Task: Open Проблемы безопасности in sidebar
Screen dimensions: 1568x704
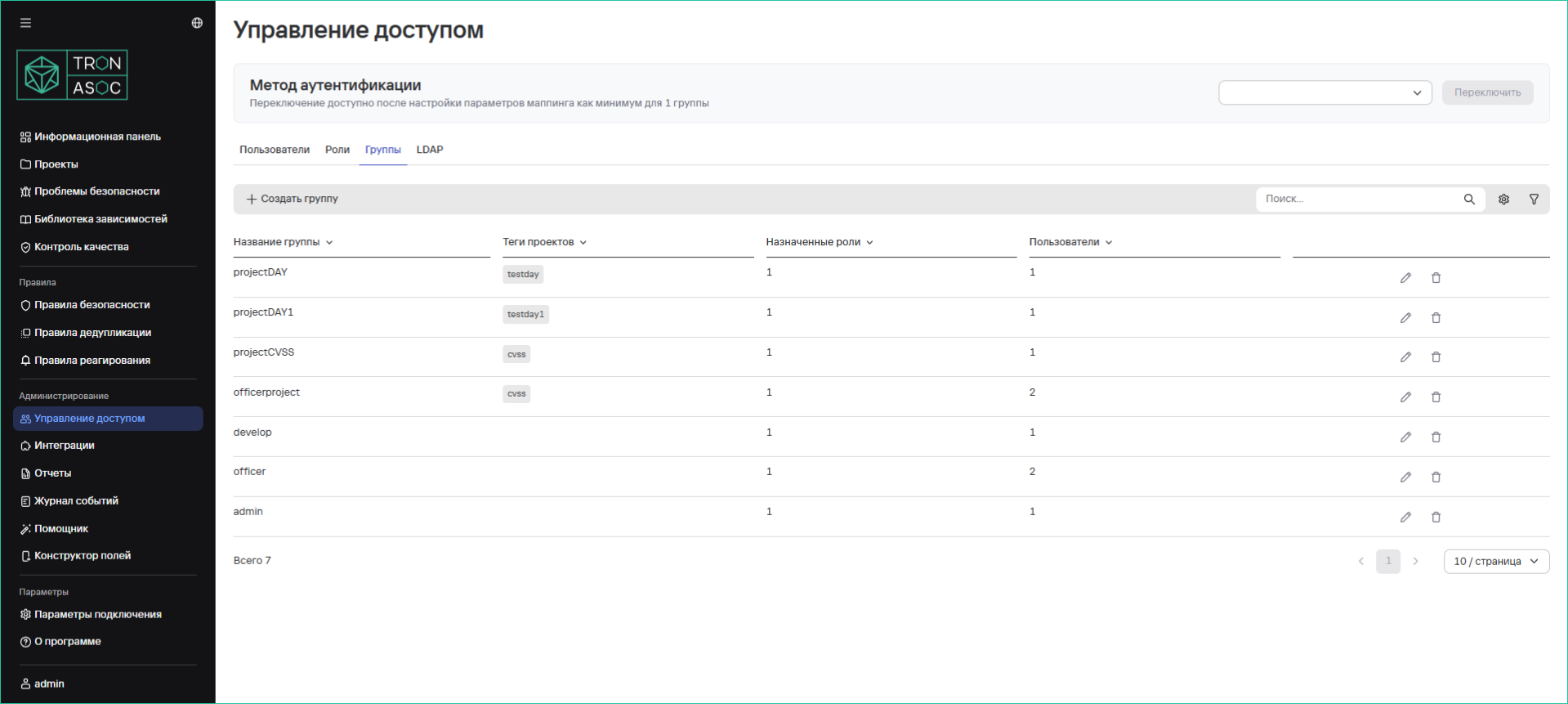Action: (x=96, y=191)
